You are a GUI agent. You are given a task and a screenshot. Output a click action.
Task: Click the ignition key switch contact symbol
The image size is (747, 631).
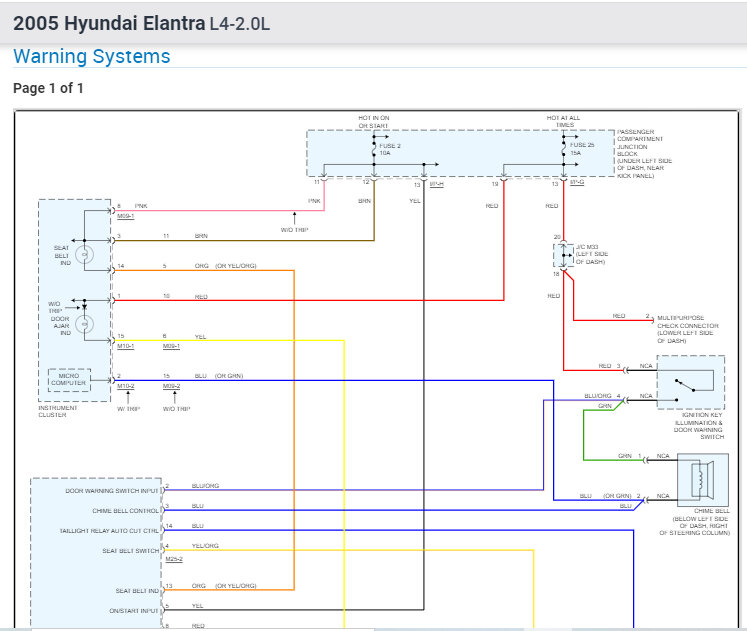[x=686, y=386]
